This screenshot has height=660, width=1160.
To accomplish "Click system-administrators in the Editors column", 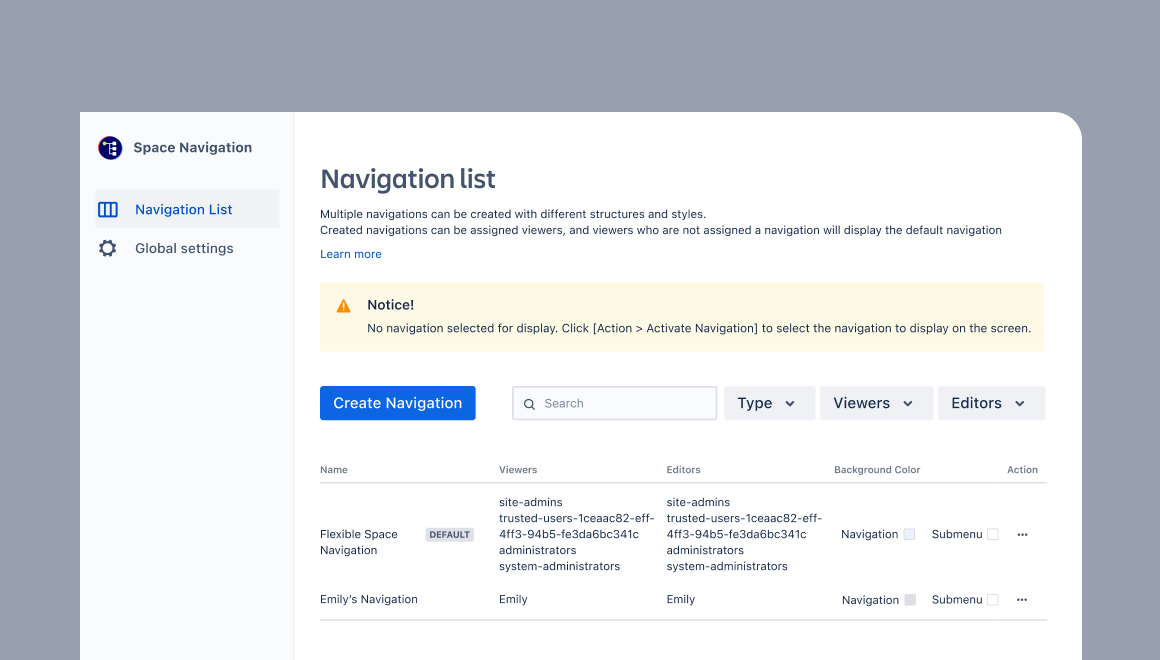I will [x=727, y=566].
